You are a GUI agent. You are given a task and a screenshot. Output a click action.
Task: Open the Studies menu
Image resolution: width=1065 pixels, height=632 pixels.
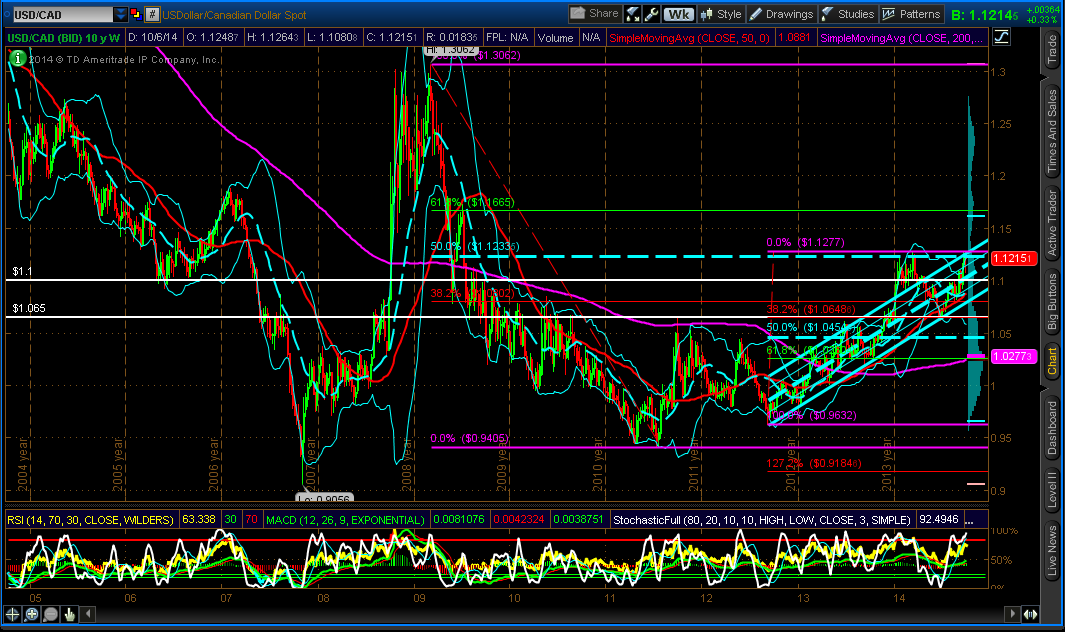click(x=848, y=14)
